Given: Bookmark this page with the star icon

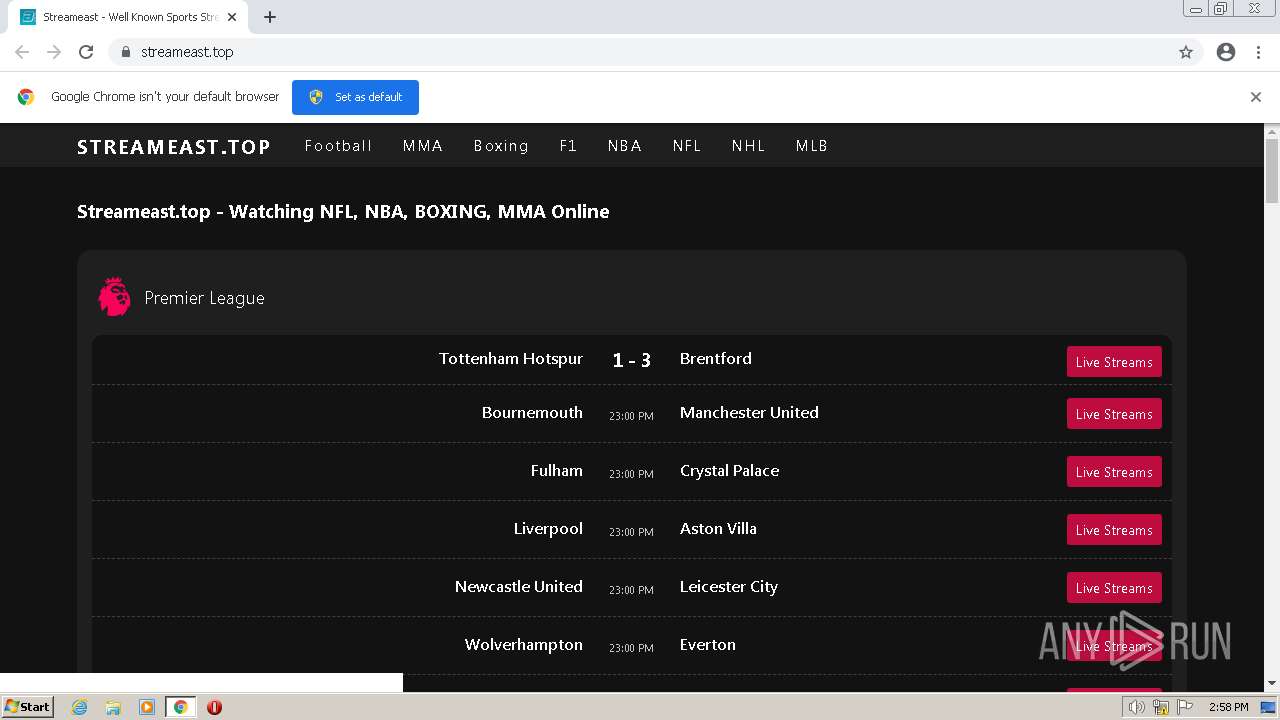Looking at the screenshot, I should [x=1186, y=52].
